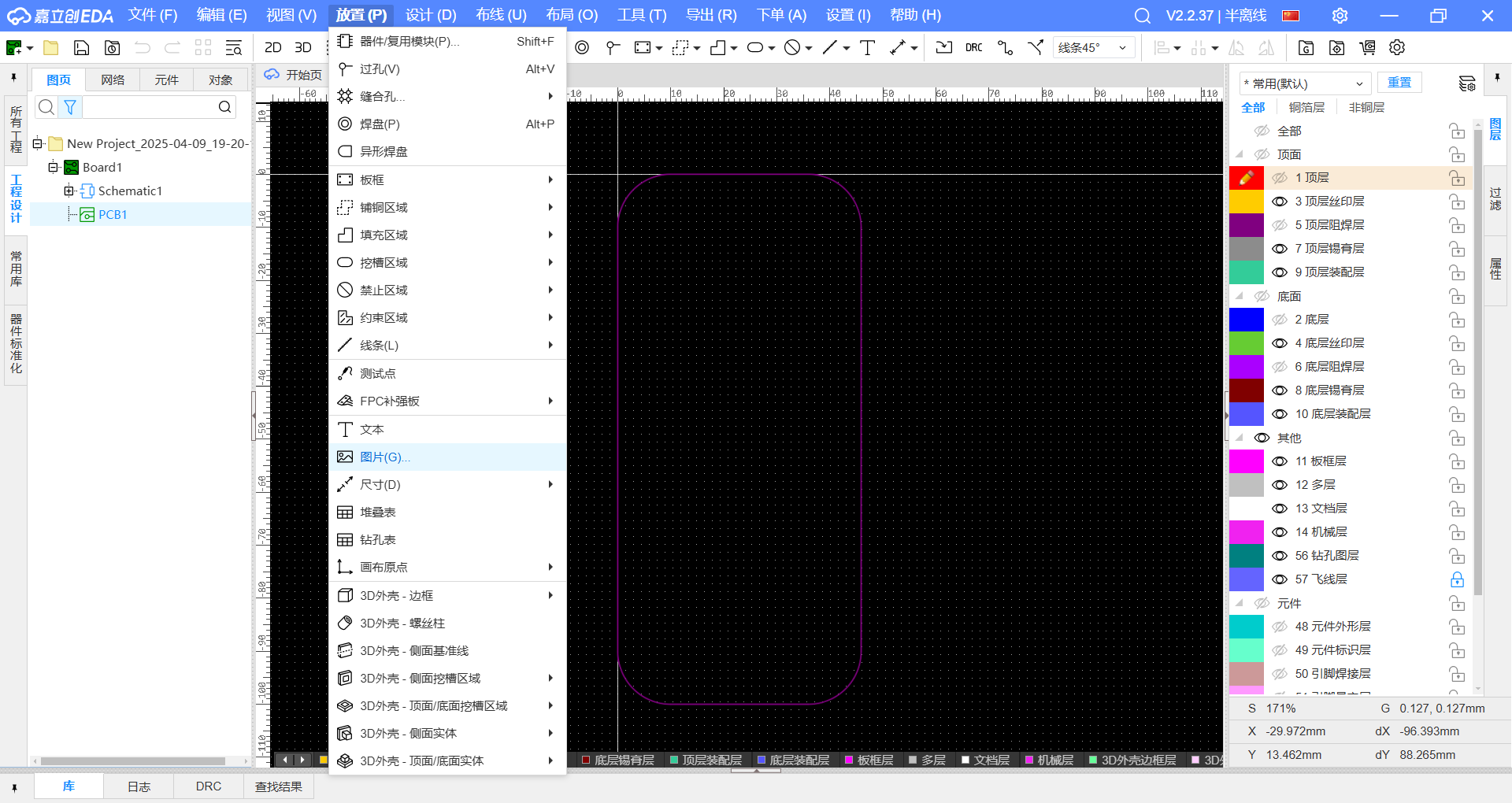Collapse the 底面 layer group triangle
The image size is (1512, 803).
[x=1240, y=296]
